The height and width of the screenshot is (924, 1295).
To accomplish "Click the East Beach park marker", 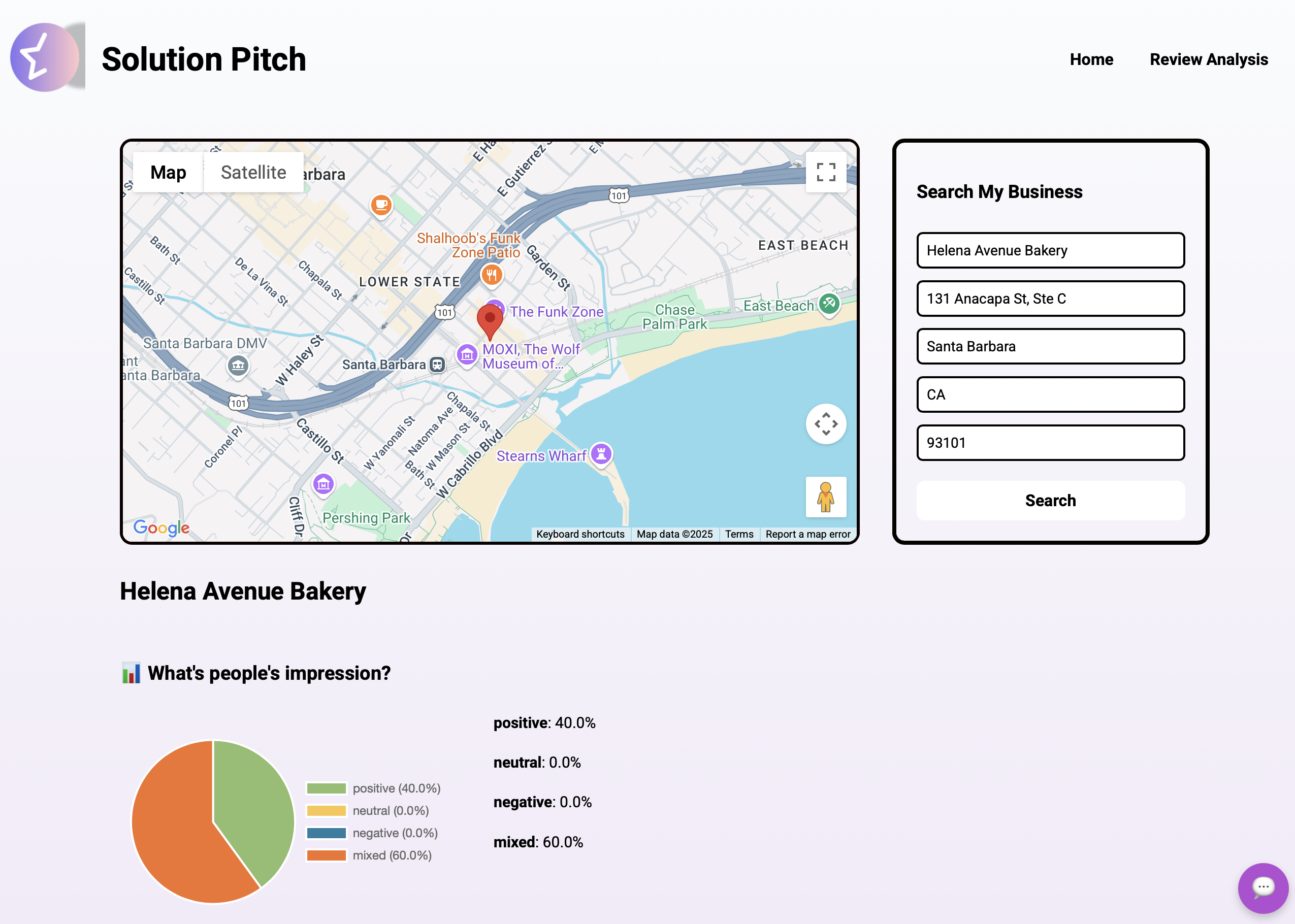I will tap(829, 303).
